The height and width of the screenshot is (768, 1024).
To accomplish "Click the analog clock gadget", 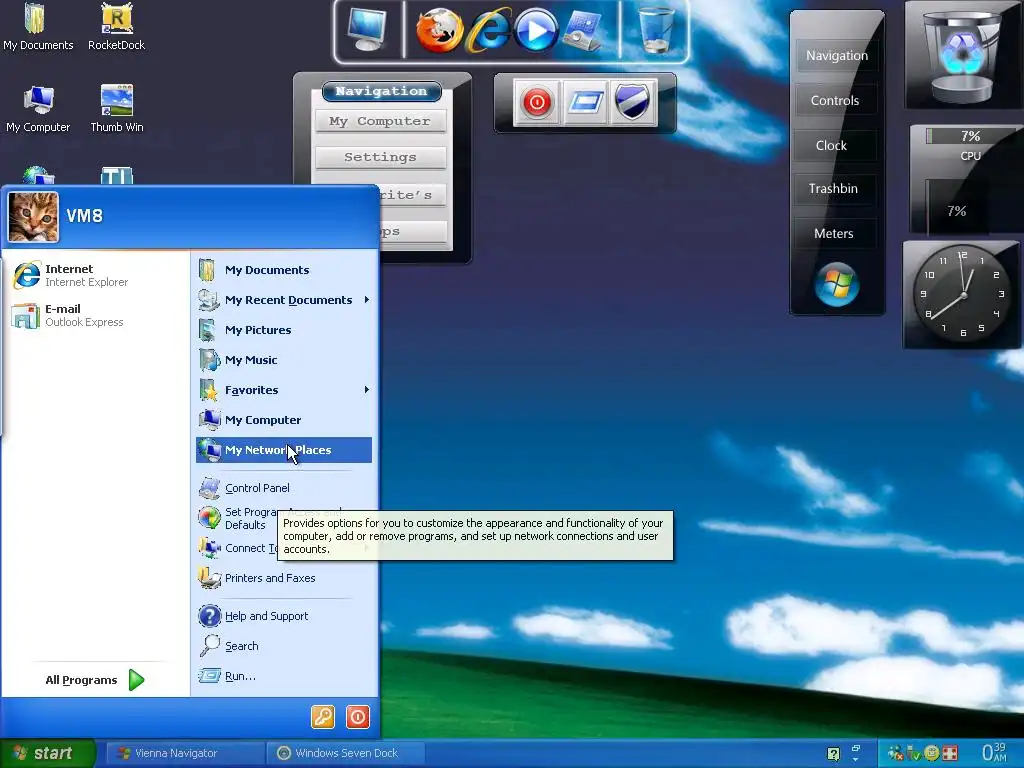I will pyautogui.click(x=962, y=295).
